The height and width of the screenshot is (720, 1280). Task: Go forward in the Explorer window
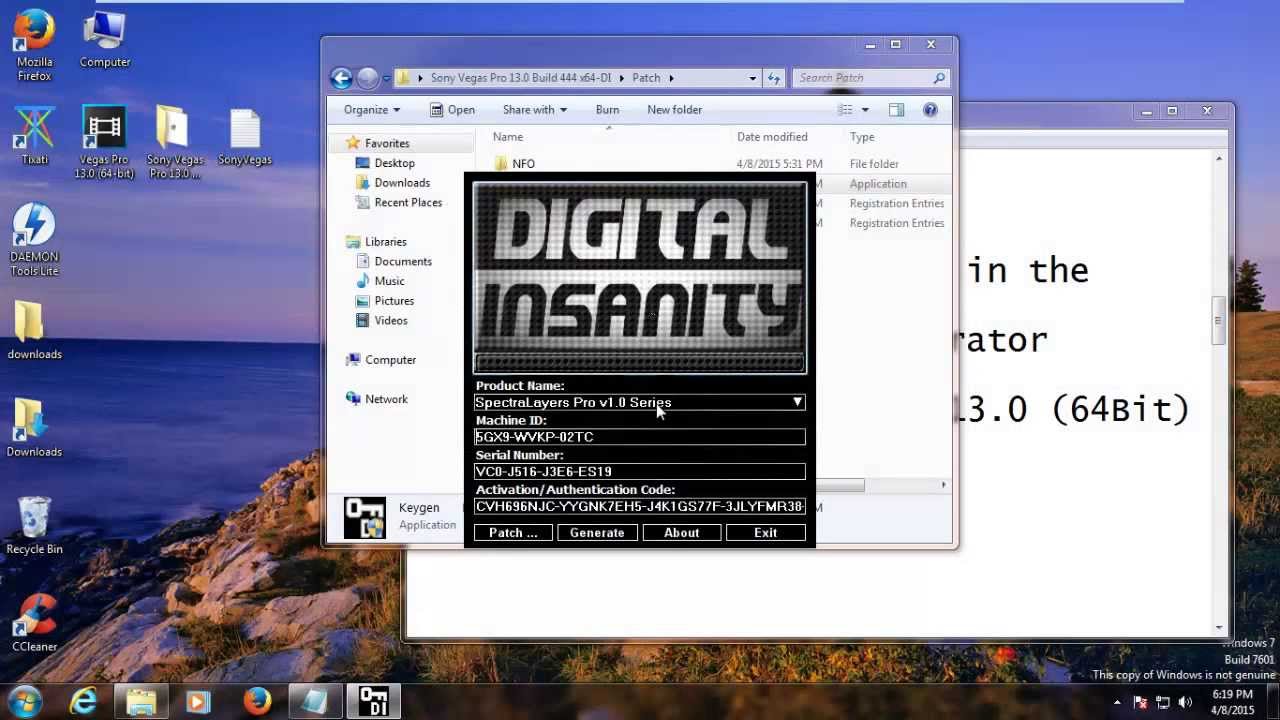click(x=367, y=78)
